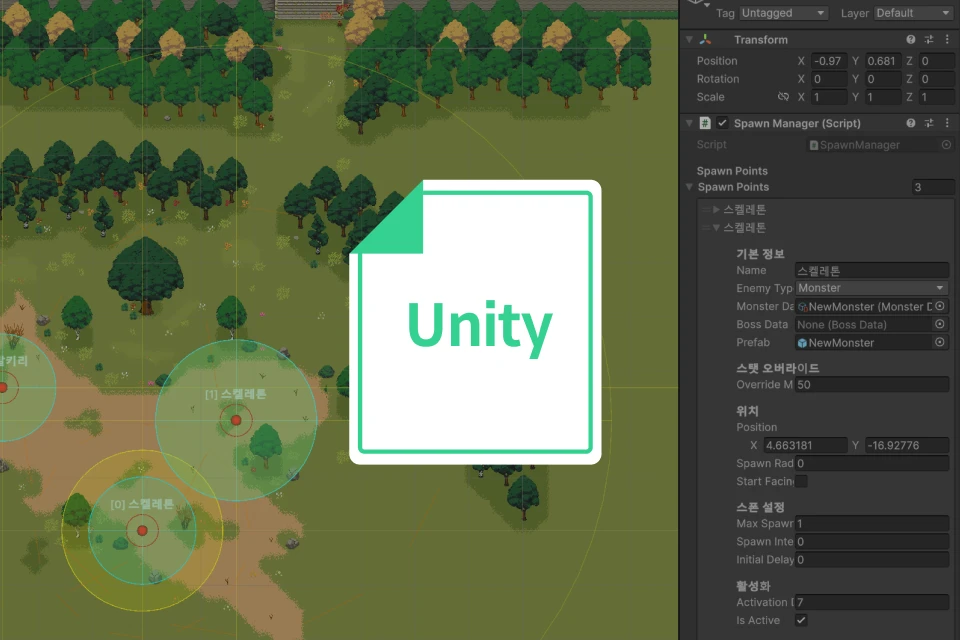
Task: Click the Transform Position Z field
Action: click(936, 61)
